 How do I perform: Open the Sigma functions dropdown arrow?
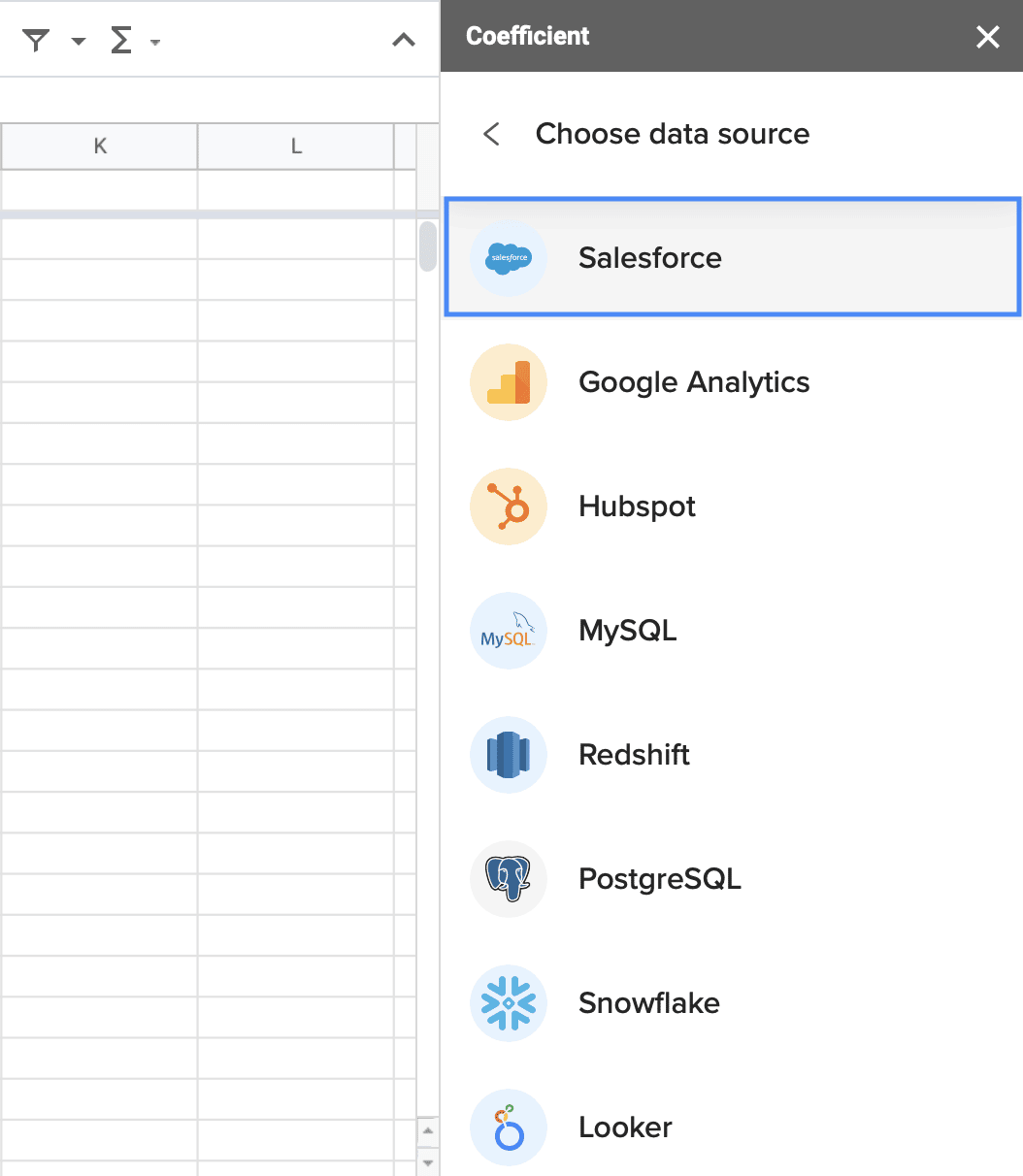tap(155, 42)
